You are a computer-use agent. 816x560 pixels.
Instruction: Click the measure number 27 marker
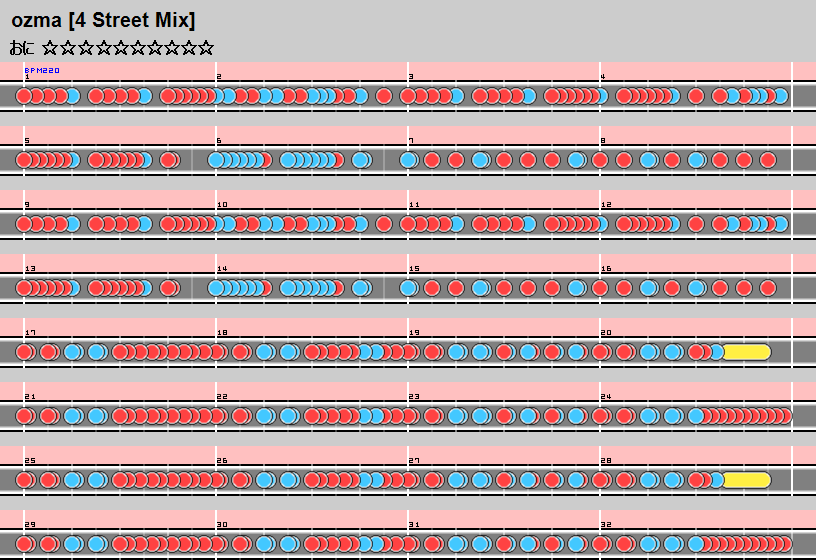point(414,461)
